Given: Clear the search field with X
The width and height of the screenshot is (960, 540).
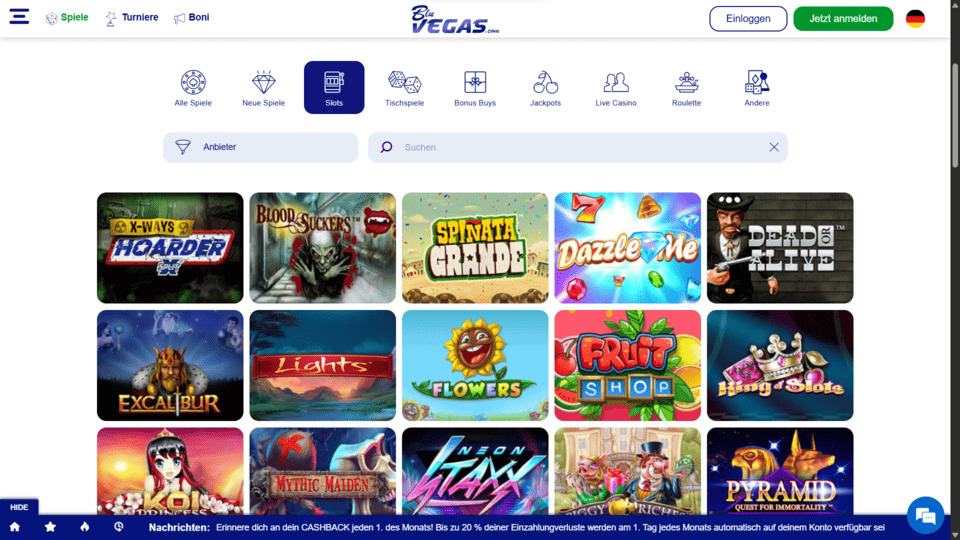Looking at the screenshot, I should click(x=774, y=147).
